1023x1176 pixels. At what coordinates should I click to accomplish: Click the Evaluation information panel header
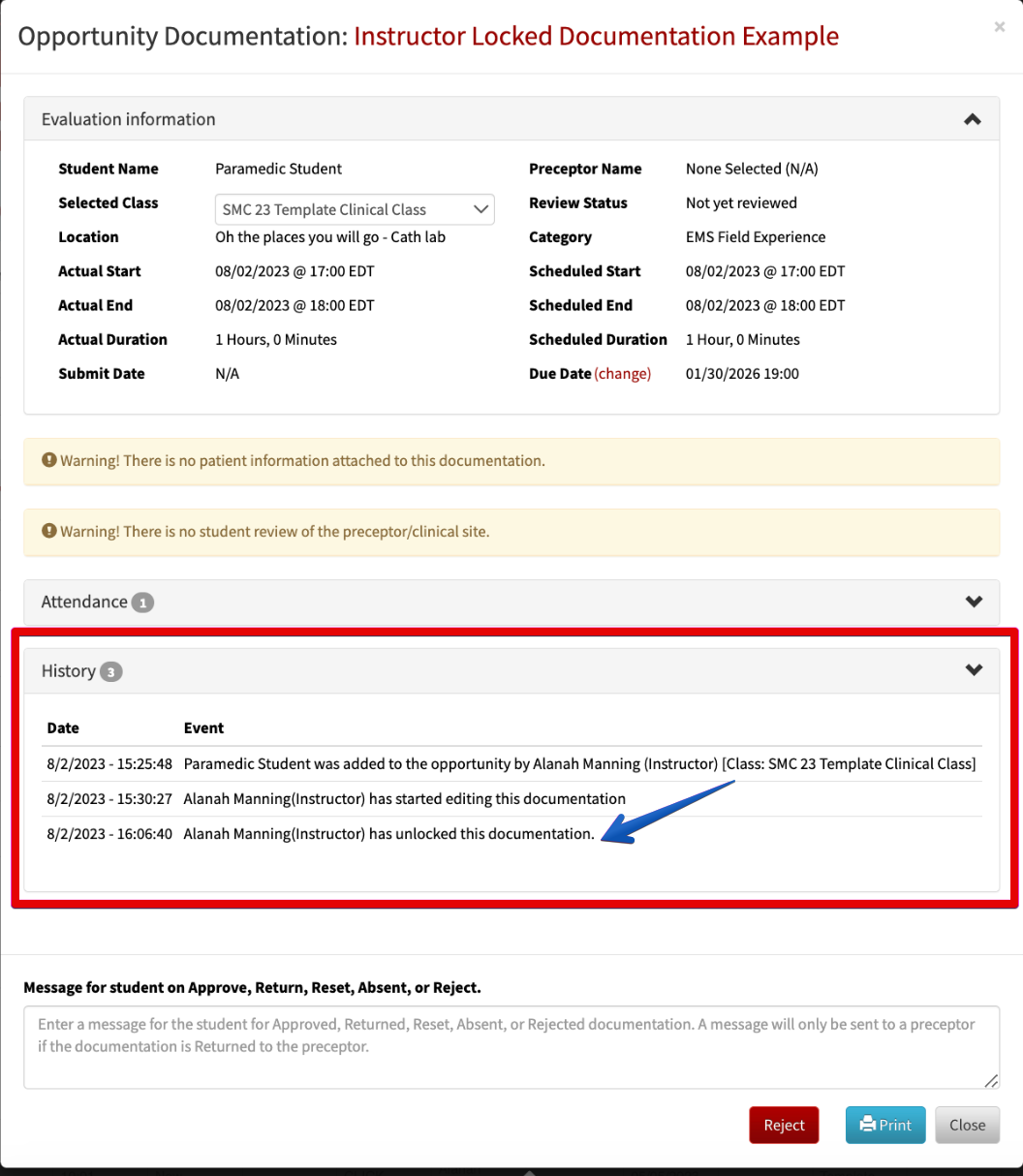click(511, 119)
